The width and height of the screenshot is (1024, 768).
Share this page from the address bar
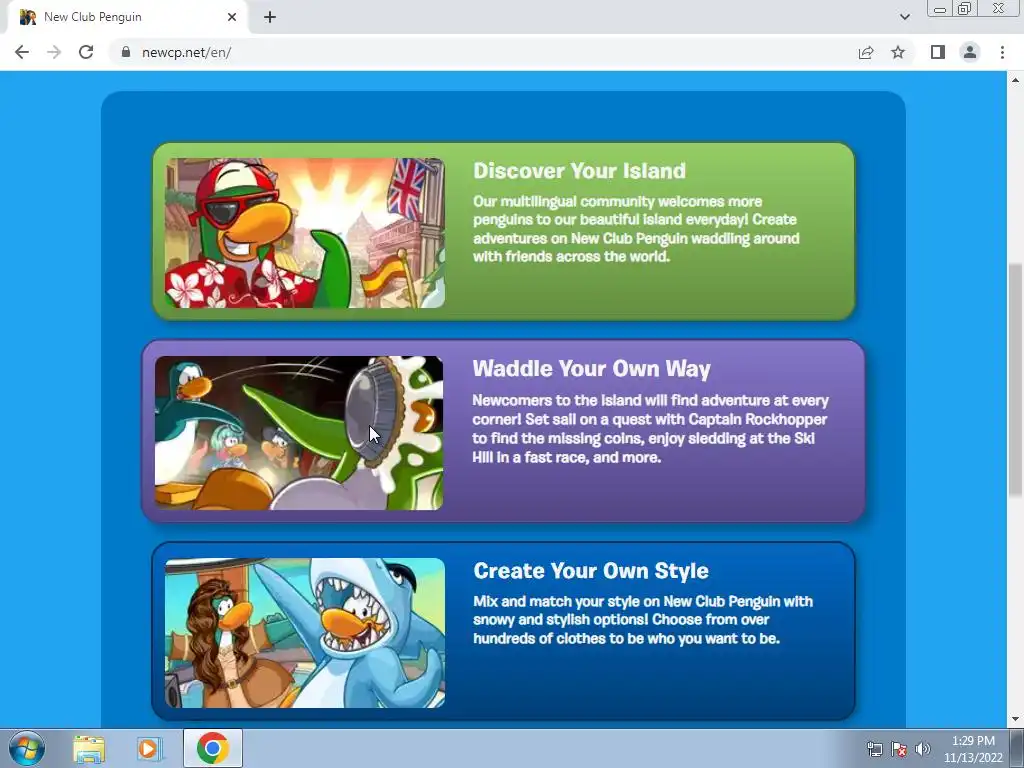pos(866,52)
